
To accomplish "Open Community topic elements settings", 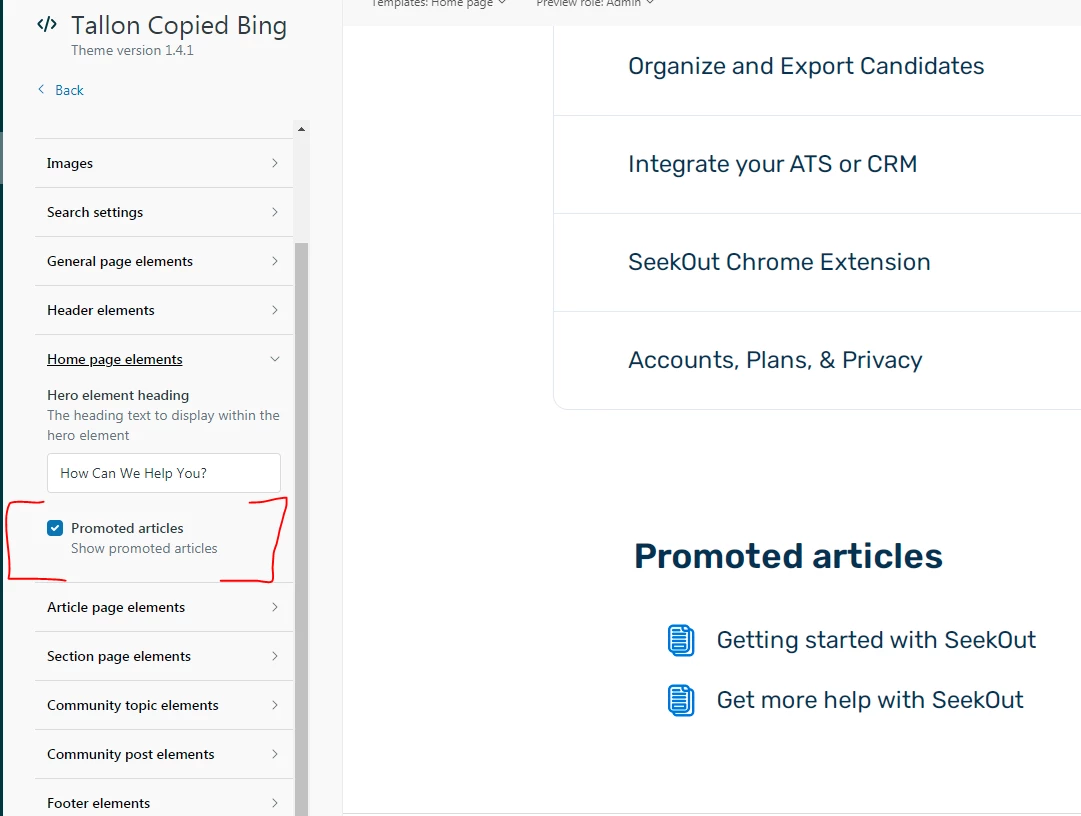I will pos(164,705).
